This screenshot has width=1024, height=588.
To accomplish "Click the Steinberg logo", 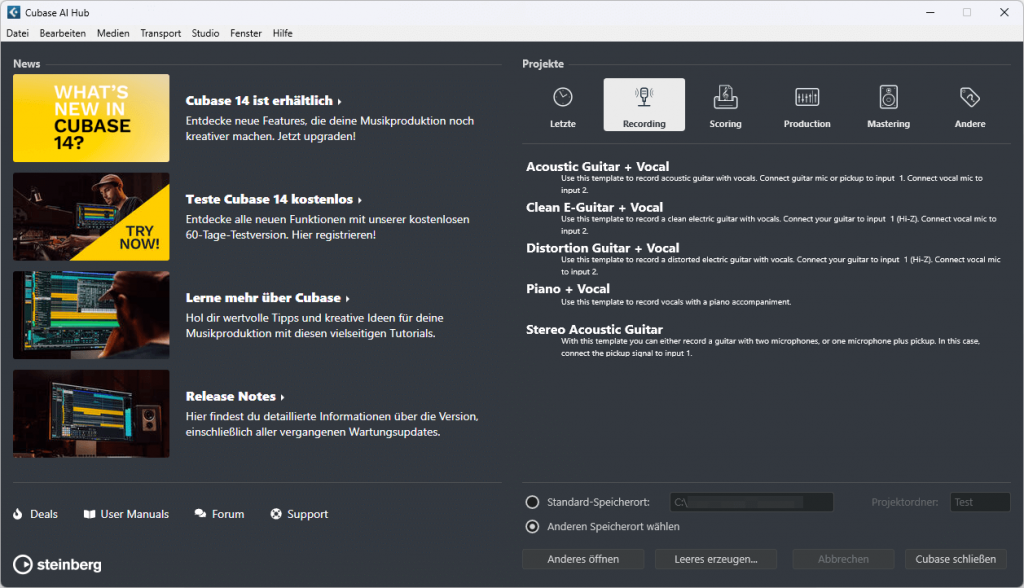I will pyautogui.click(x=57, y=564).
